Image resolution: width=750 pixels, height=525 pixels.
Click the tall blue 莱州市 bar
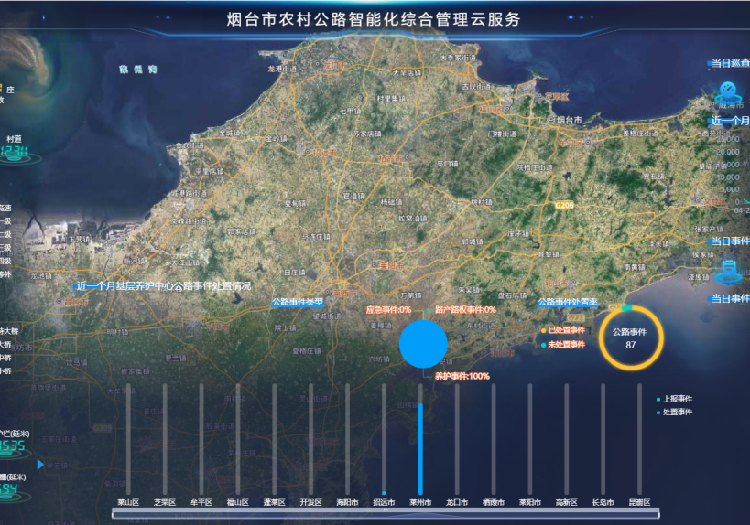pyautogui.click(x=420, y=442)
